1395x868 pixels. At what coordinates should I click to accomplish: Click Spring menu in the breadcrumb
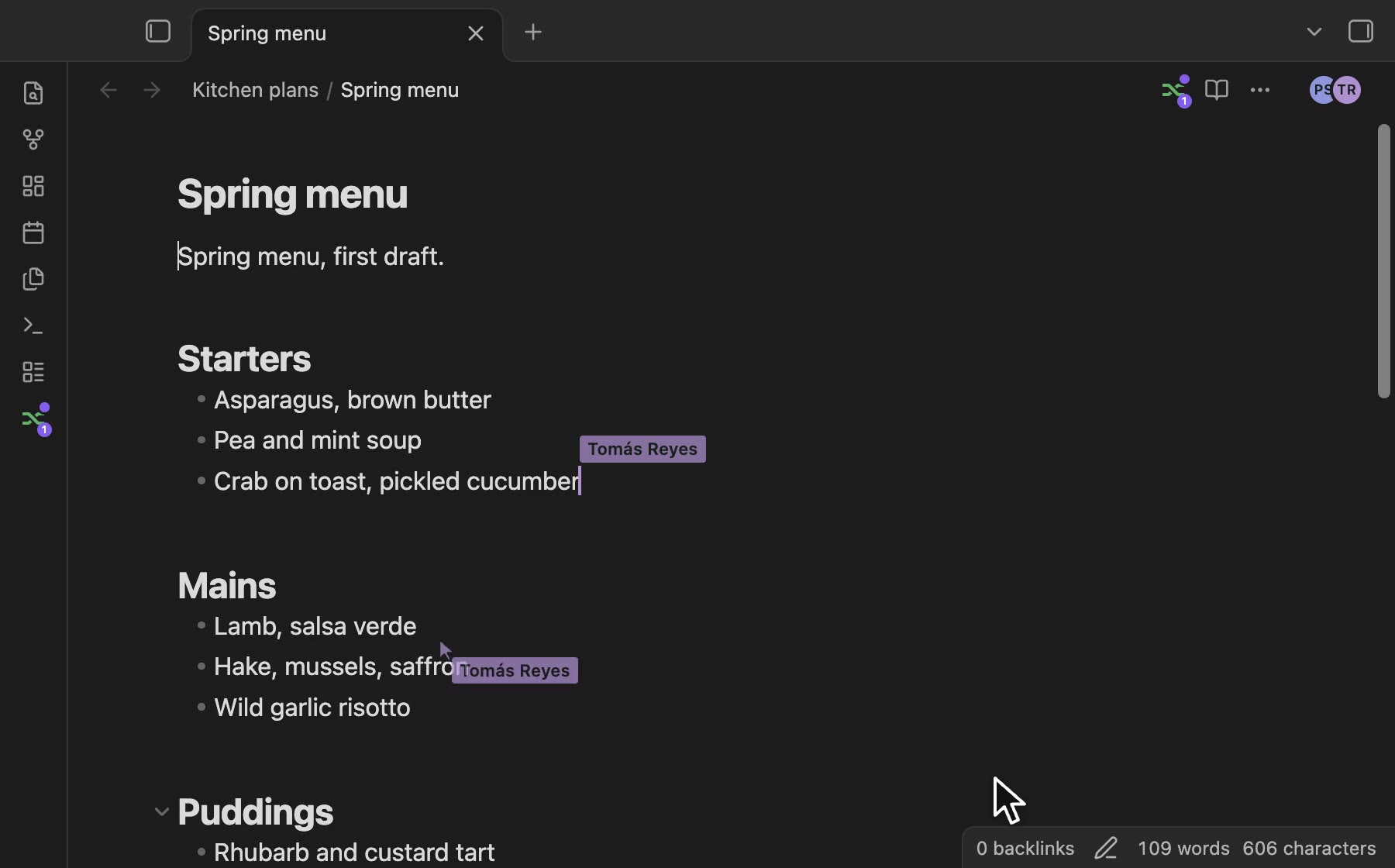click(400, 90)
